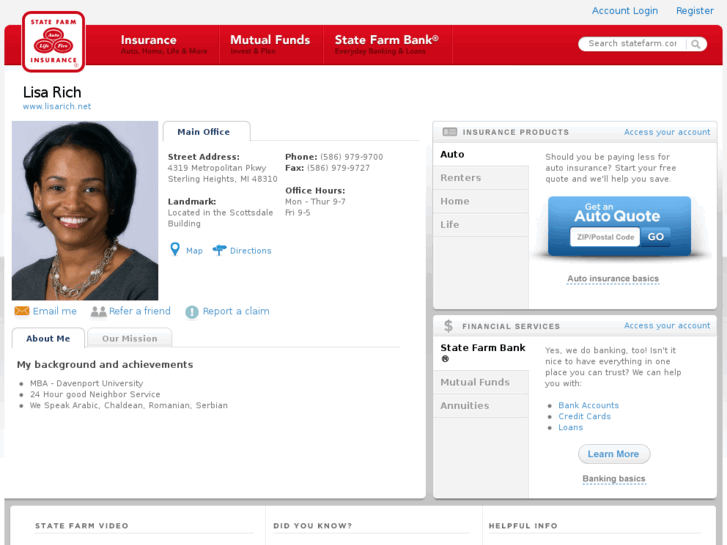The image size is (727, 545).
Task: Select the Mutual Funds services tab
Action: (x=481, y=382)
